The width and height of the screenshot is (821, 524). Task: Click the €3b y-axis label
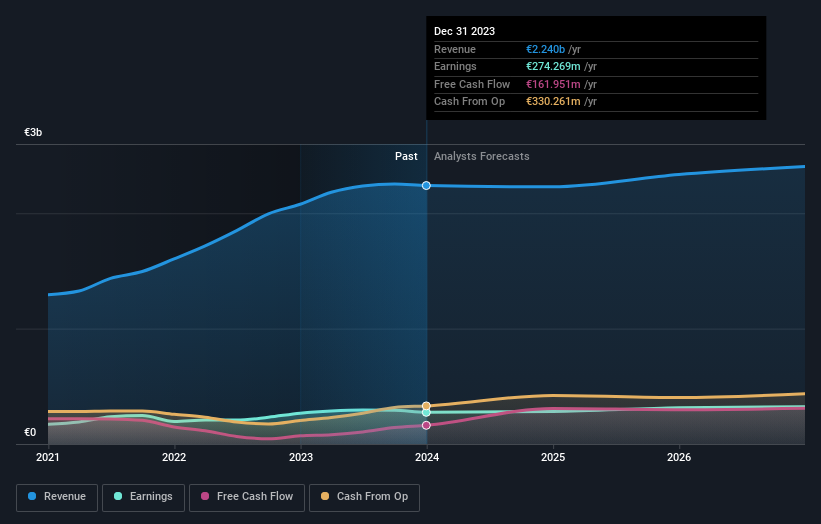(33, 132)
